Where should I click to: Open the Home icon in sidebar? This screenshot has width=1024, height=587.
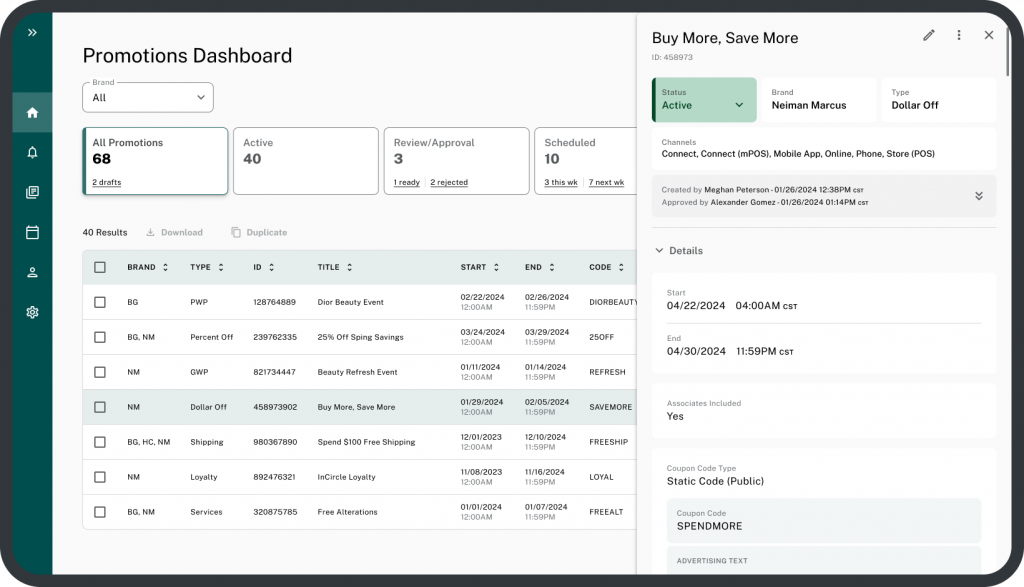pyautogui.click(x=32, y=112)
